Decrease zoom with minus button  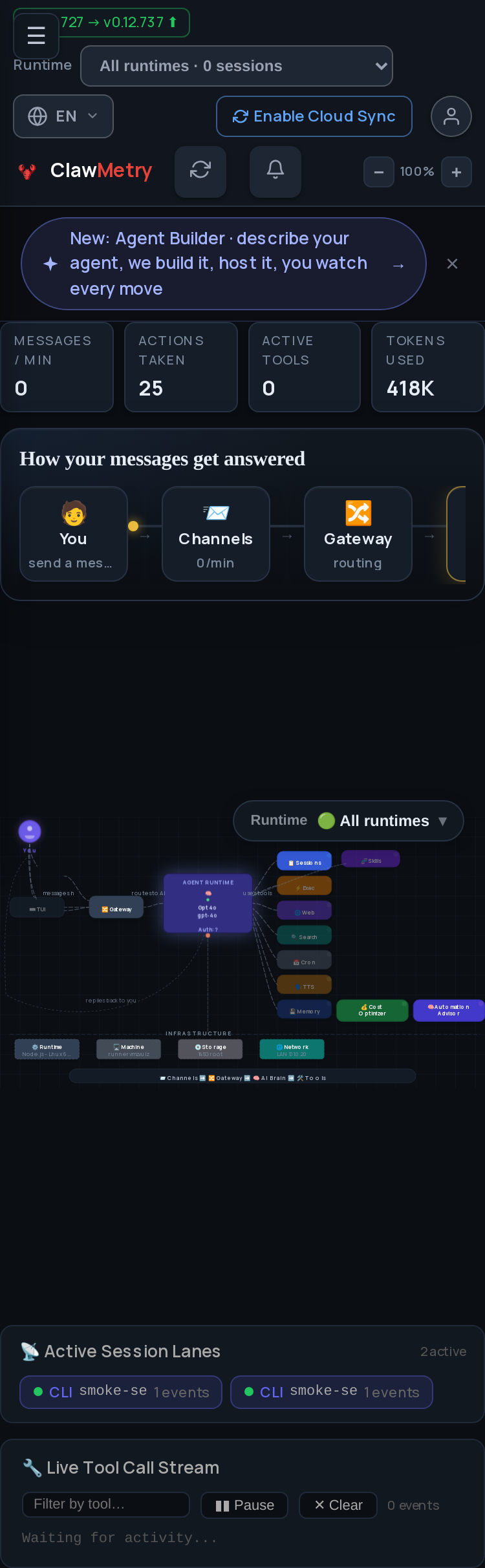379,172
